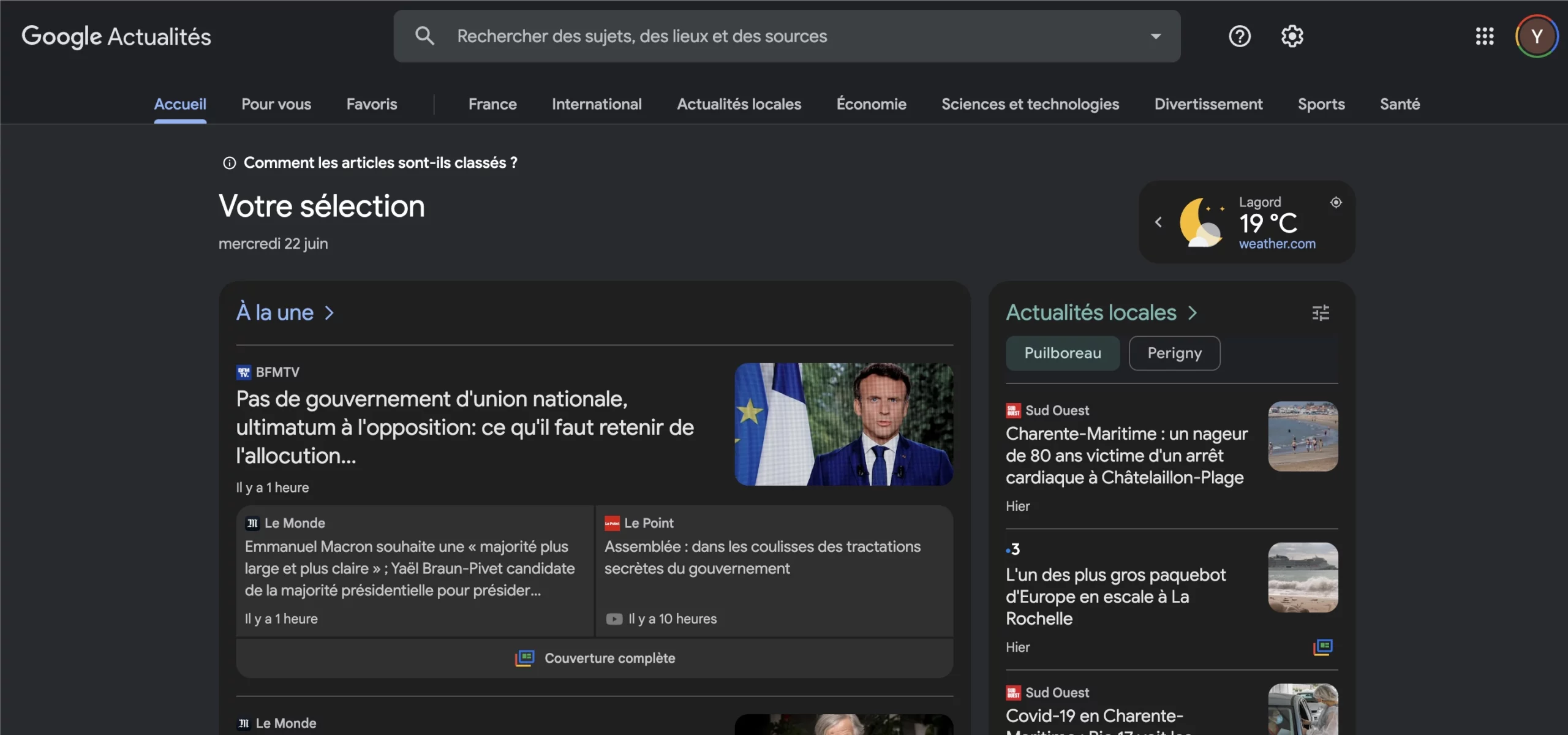
Task: Open the help question mark icon
Action: click(1239, 36)
